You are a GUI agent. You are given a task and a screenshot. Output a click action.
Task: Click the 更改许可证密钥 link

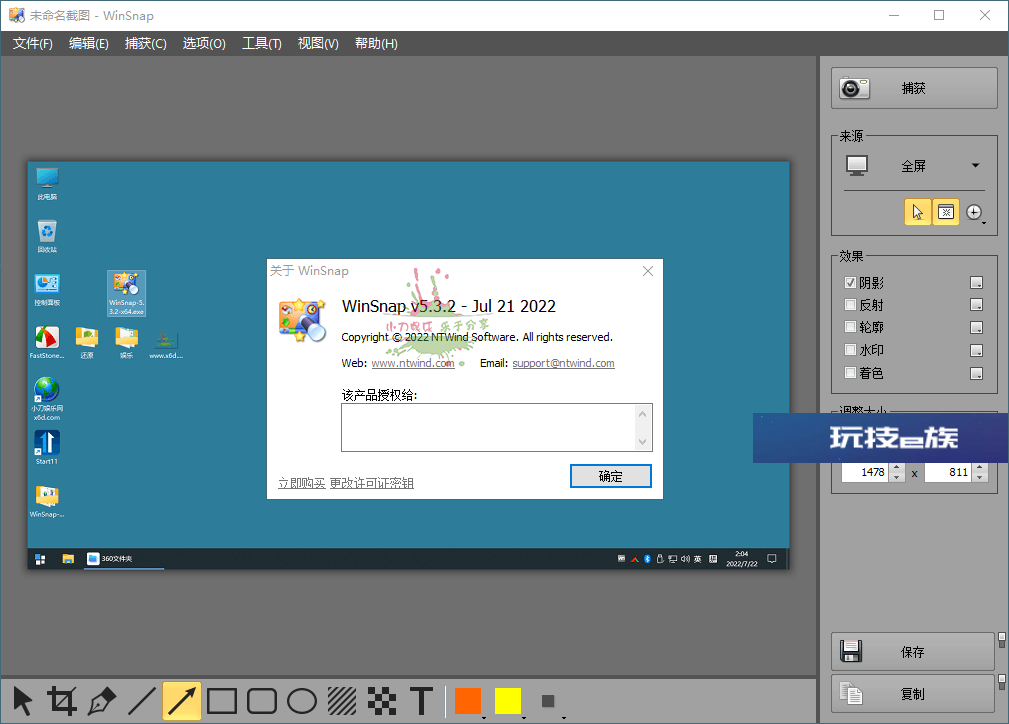(372, 483)
